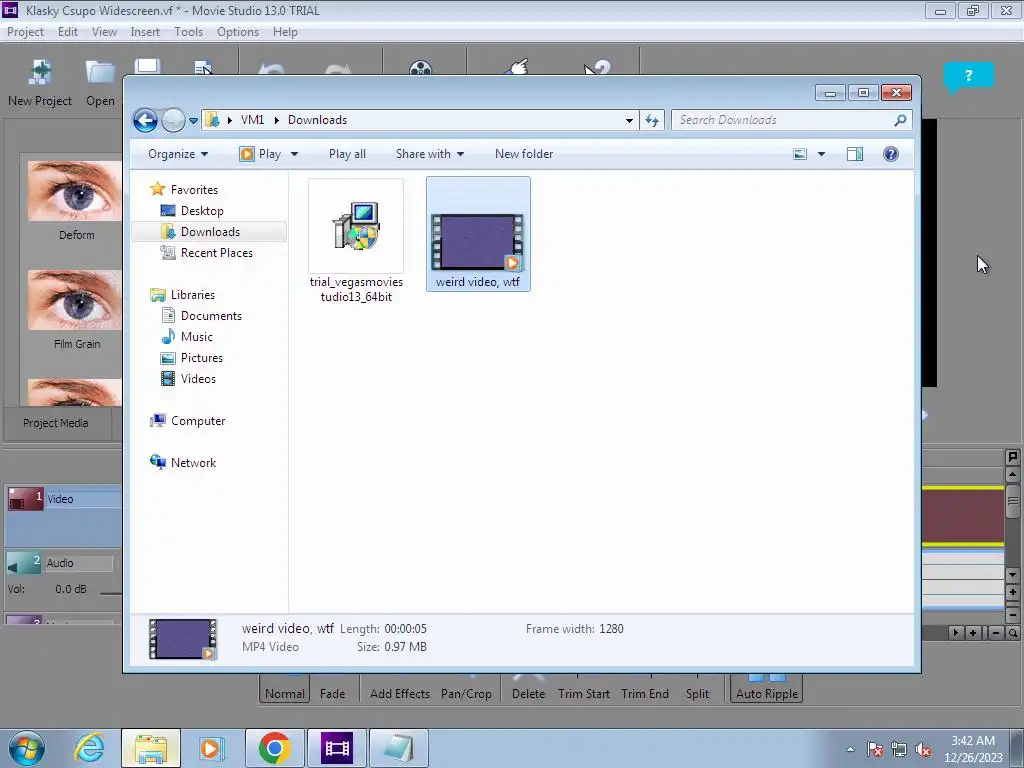Open recent pages dropdown beside Forward arrow
This screenshot has height=768, width=1024.
click(193, 120)
